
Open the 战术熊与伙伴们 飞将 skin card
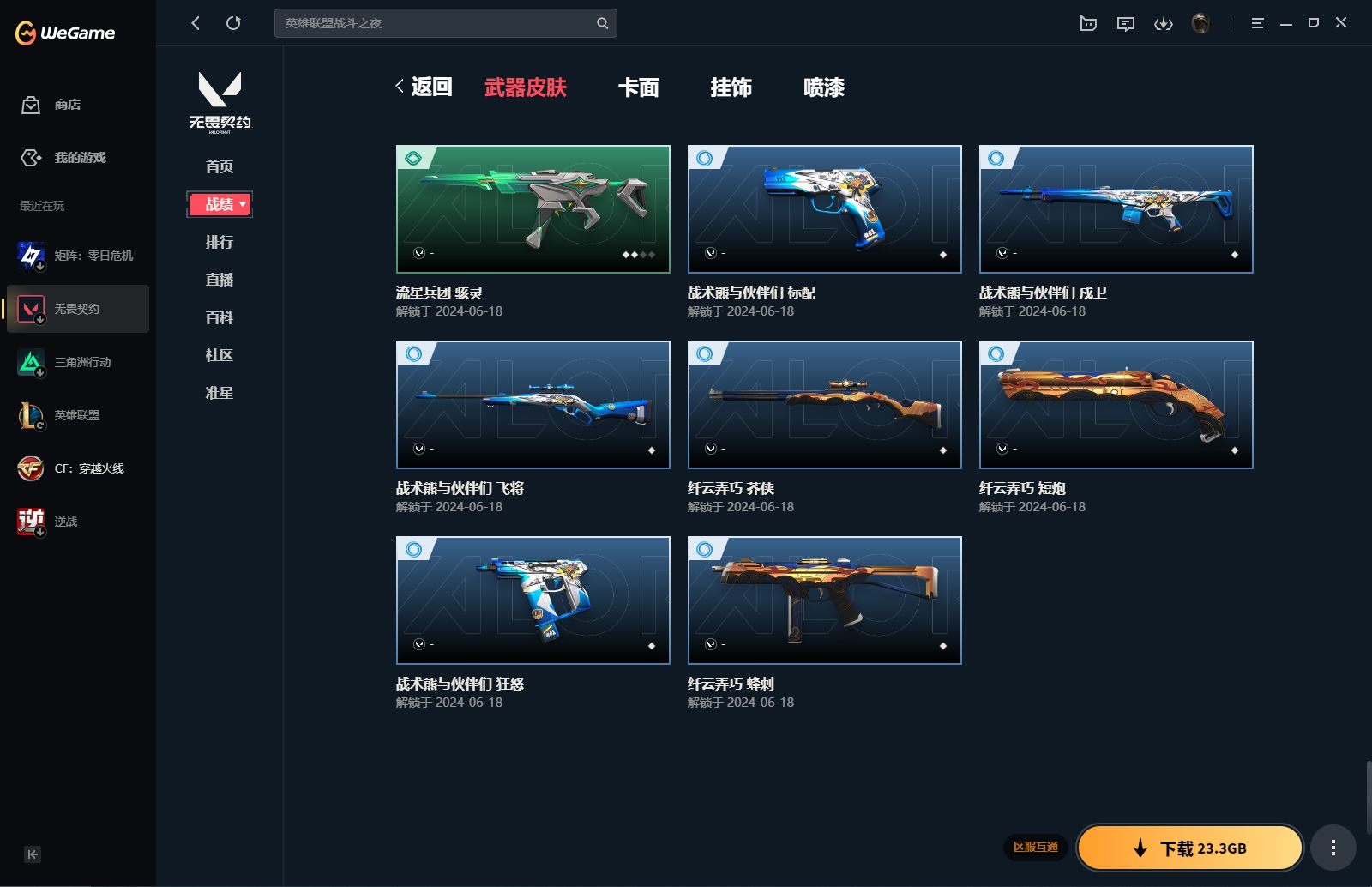(533, 405)
